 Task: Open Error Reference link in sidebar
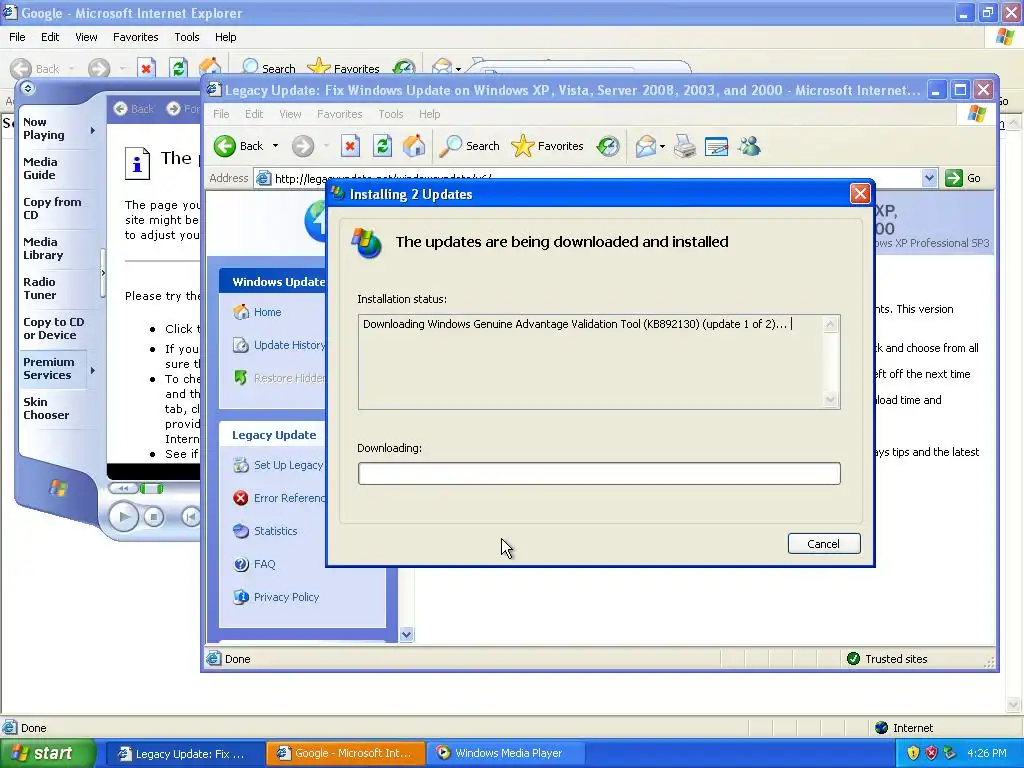[289, 498]
